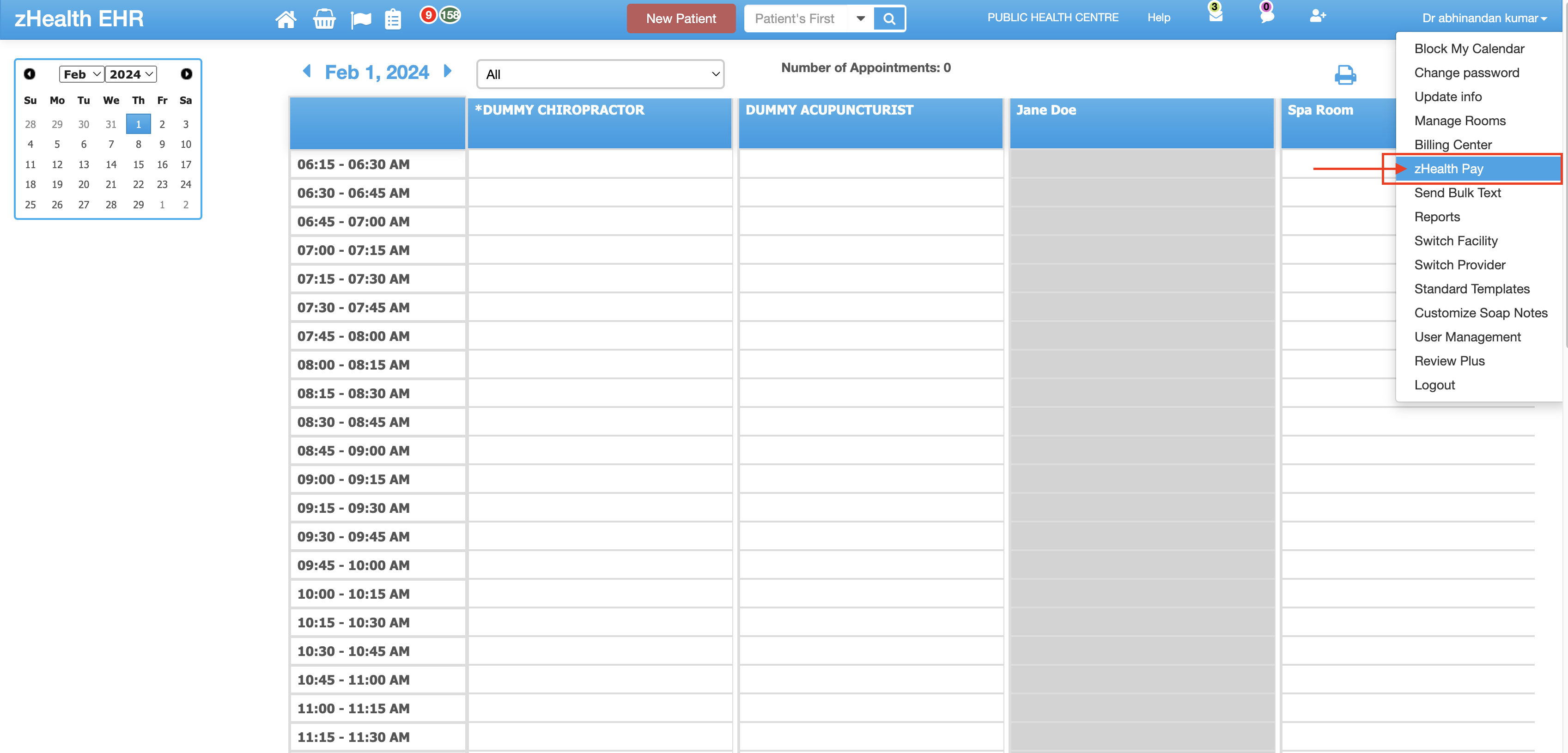This screenshot has height=753, width=1568.
Task: Click PUBLIC HEALTH CENTRE facility link
Action: coord(1052,18)
